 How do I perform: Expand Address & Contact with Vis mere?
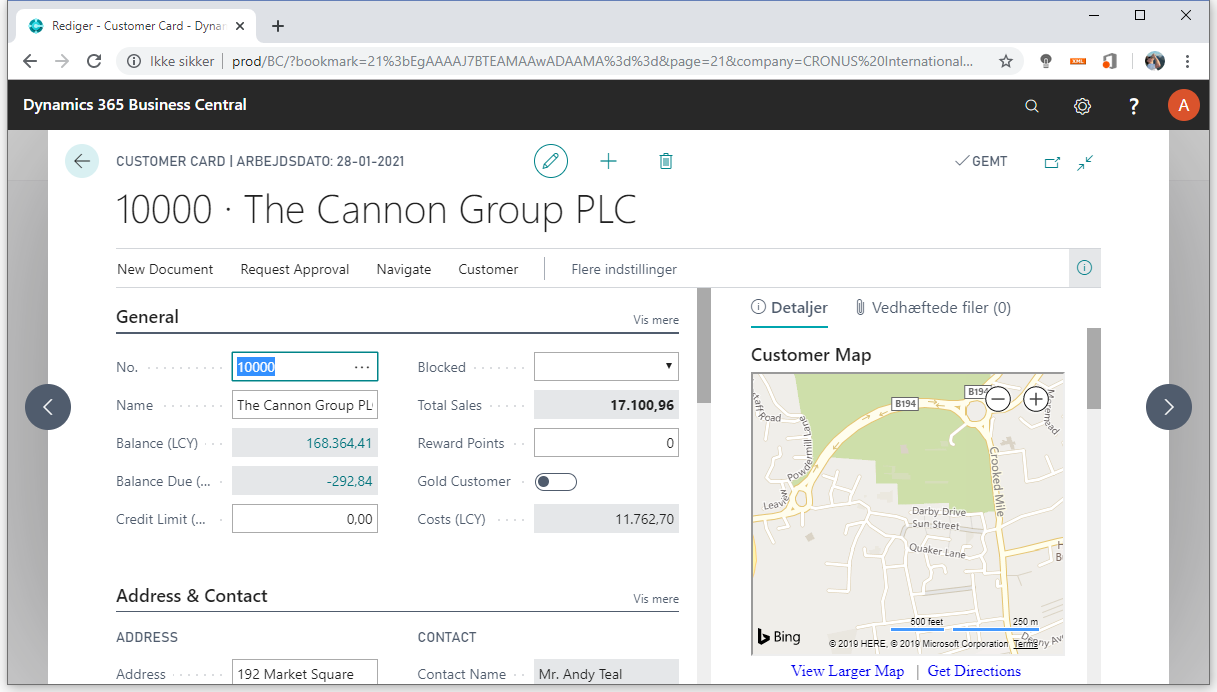pos(656,599)
